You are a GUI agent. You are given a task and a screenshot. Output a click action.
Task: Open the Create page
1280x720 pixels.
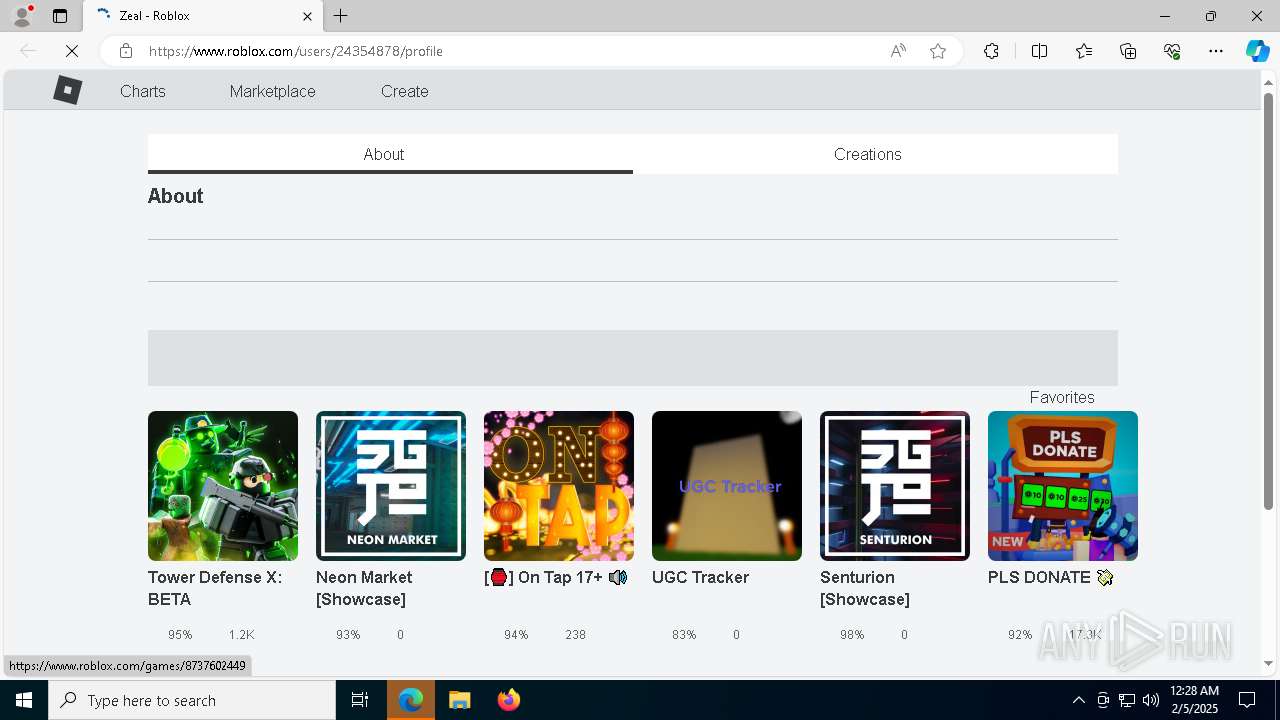(405, 91)
